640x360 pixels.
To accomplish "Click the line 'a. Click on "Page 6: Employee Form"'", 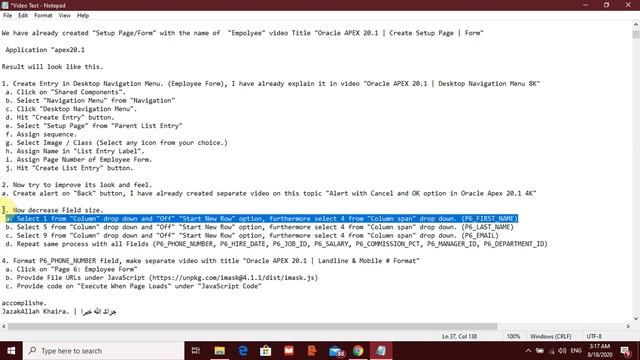I will click(71, 269).
